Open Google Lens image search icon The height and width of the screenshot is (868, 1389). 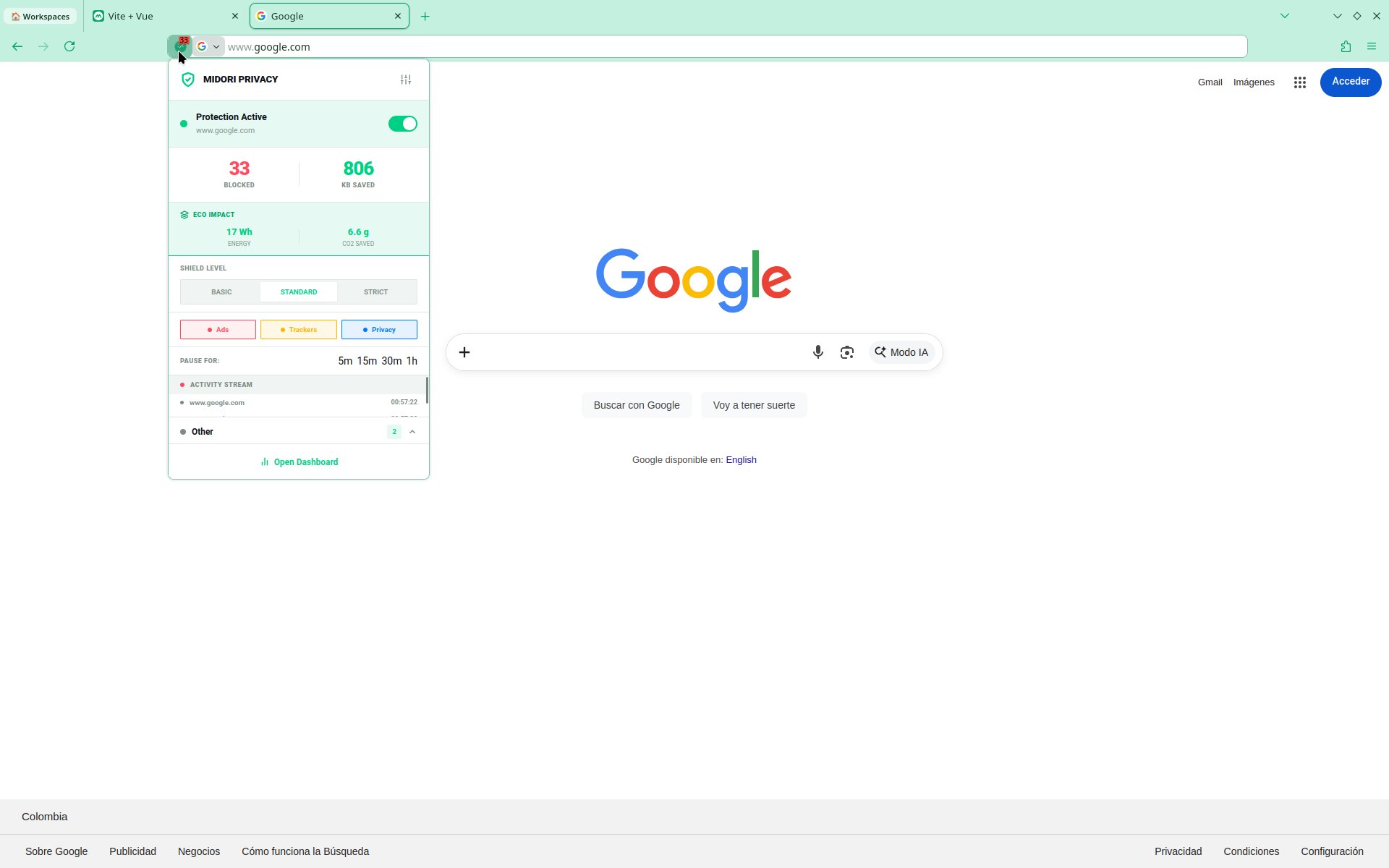point(846,352)
